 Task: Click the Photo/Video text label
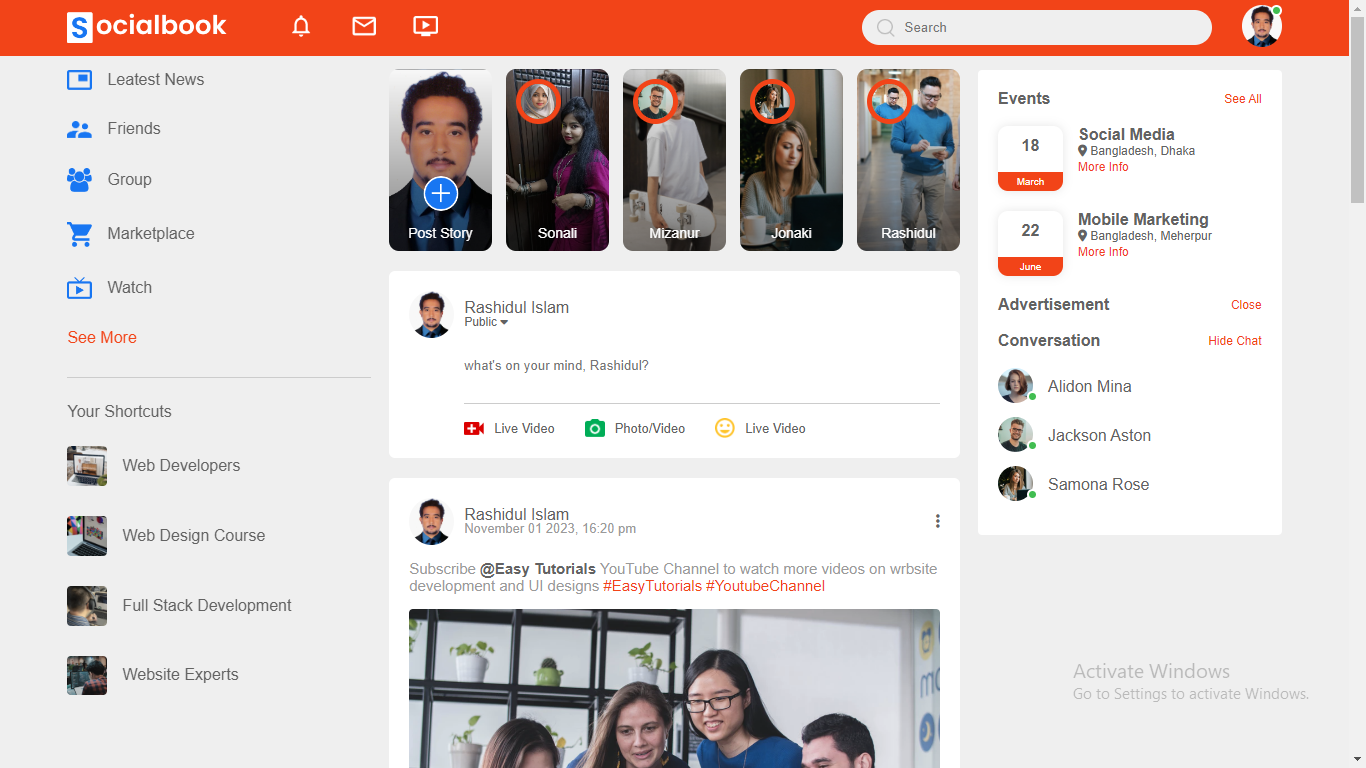650,428
